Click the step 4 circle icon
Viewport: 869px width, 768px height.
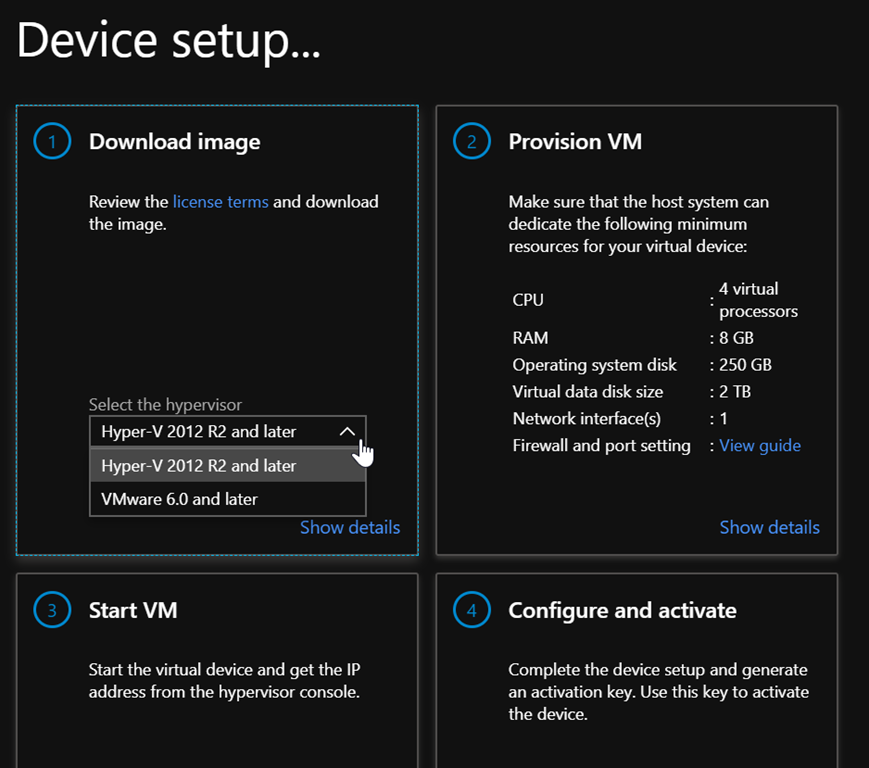(x=472, y=610)
